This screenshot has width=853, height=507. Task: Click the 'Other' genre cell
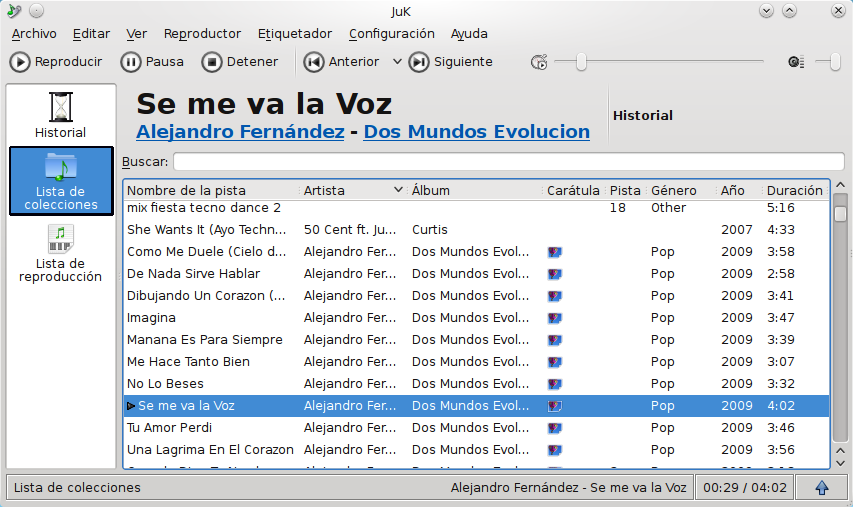(668, 208)
